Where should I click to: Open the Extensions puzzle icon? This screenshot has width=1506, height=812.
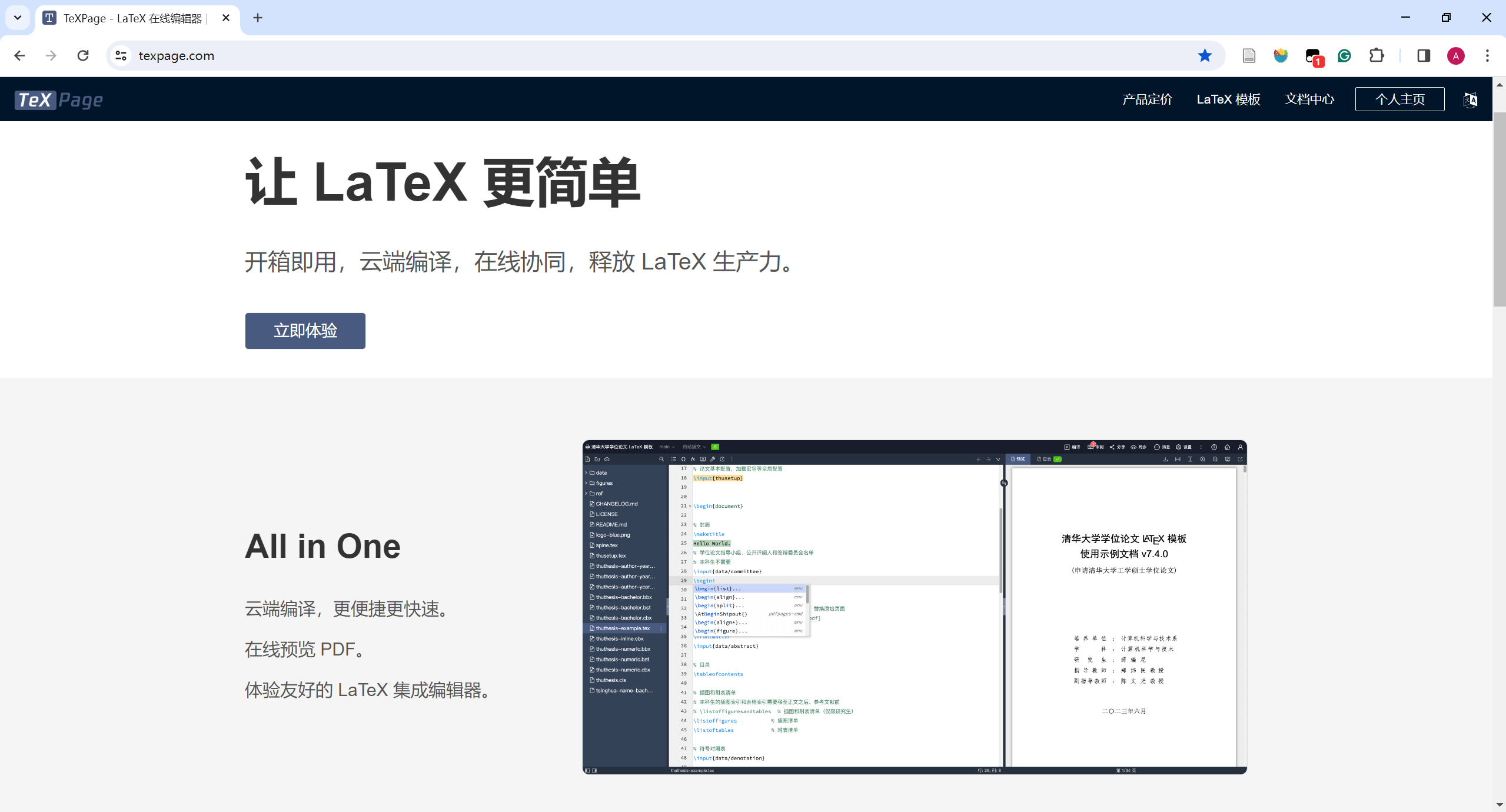(x=1377, y=56)
